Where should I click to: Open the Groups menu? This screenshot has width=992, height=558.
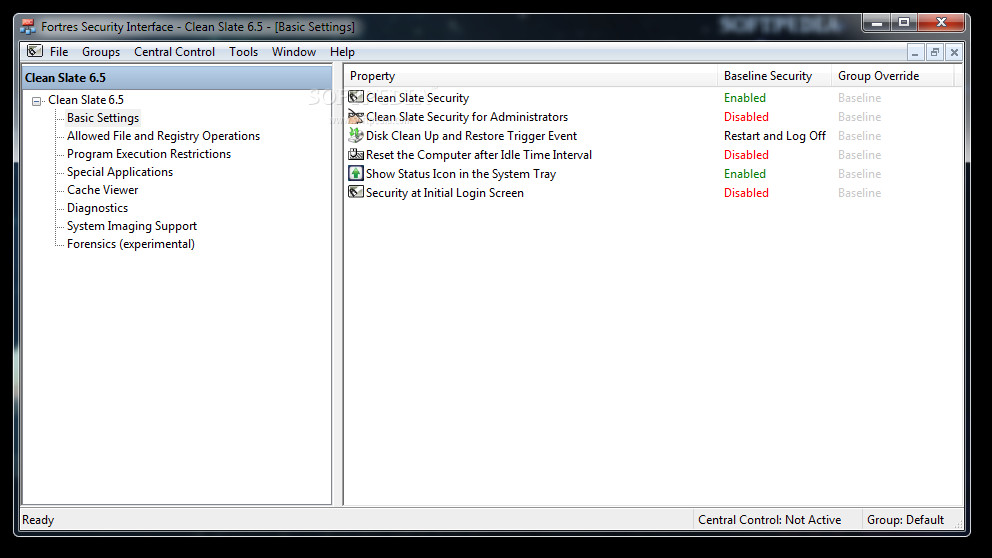pyautogui.click(x=101, y=52)
